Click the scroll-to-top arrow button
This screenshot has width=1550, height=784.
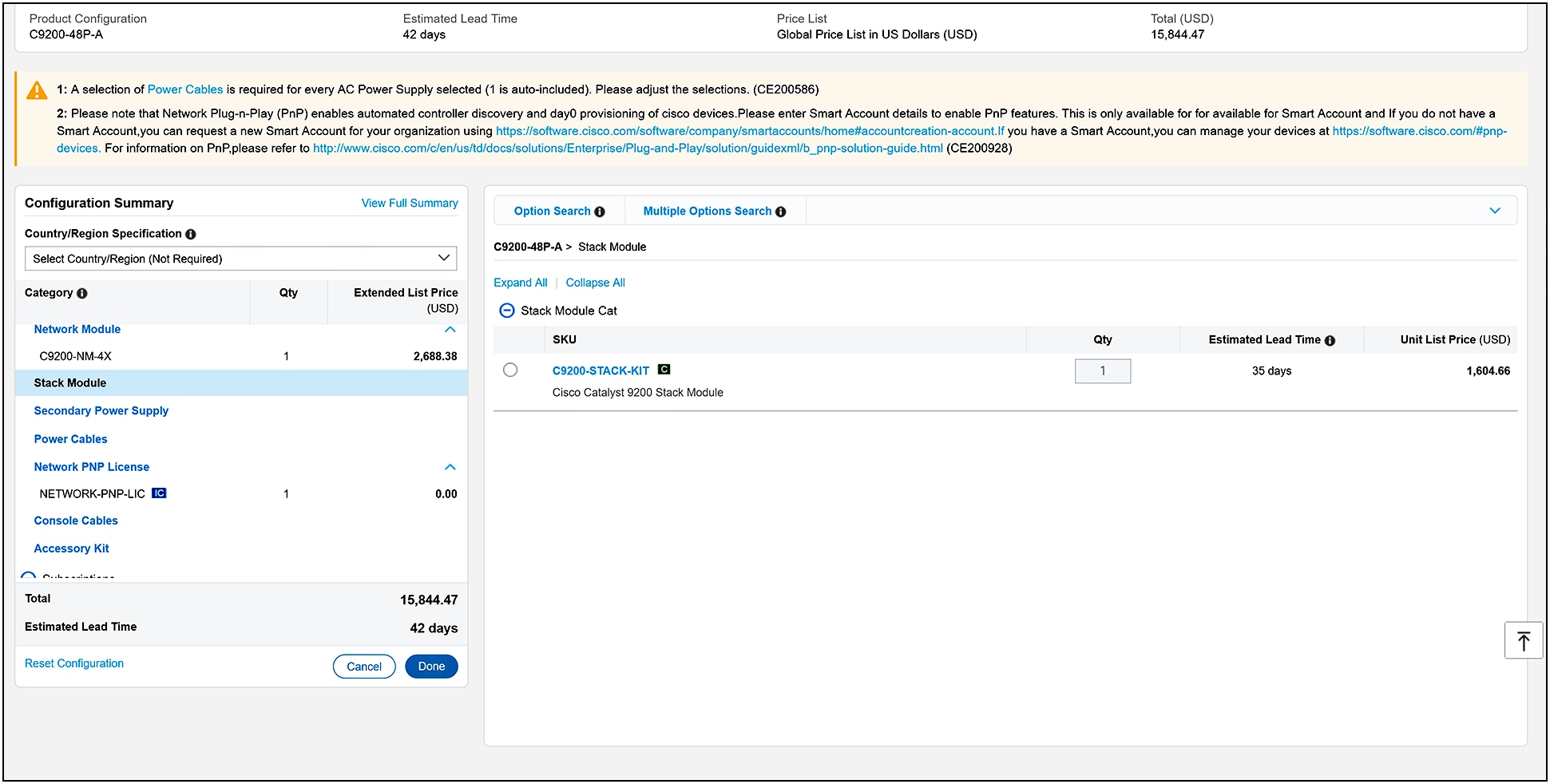pos(1523,640)
